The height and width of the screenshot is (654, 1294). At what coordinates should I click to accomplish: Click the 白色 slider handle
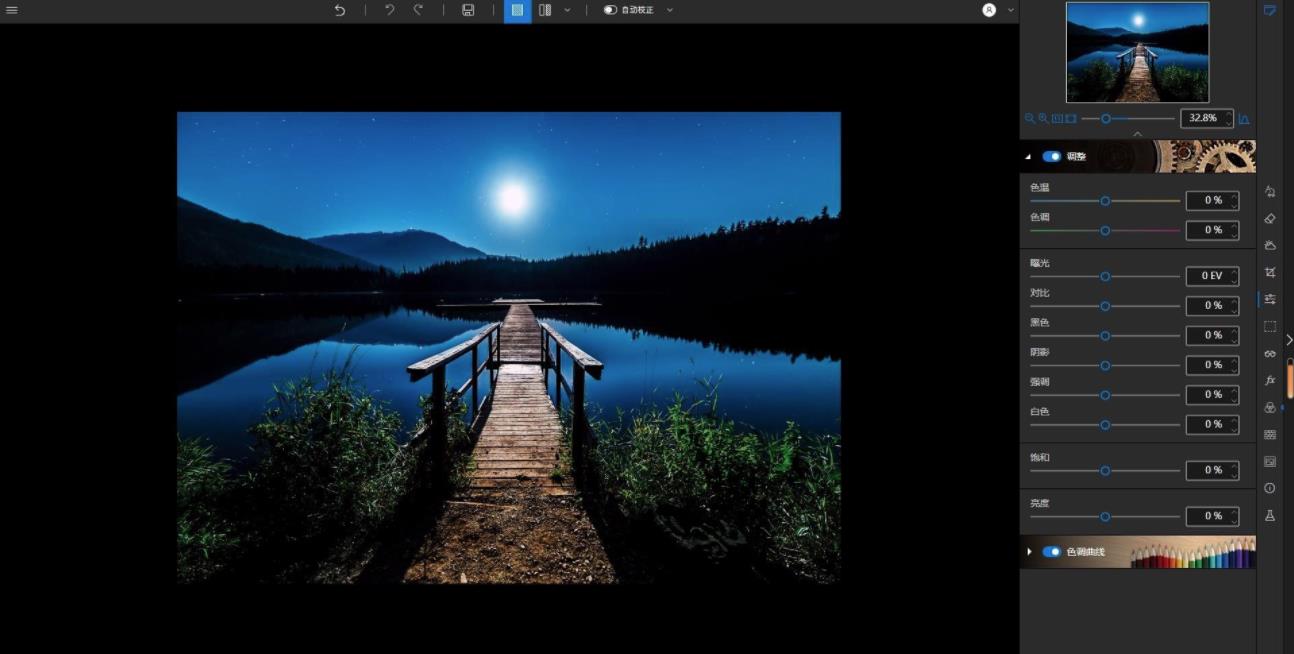[1105, 425]
